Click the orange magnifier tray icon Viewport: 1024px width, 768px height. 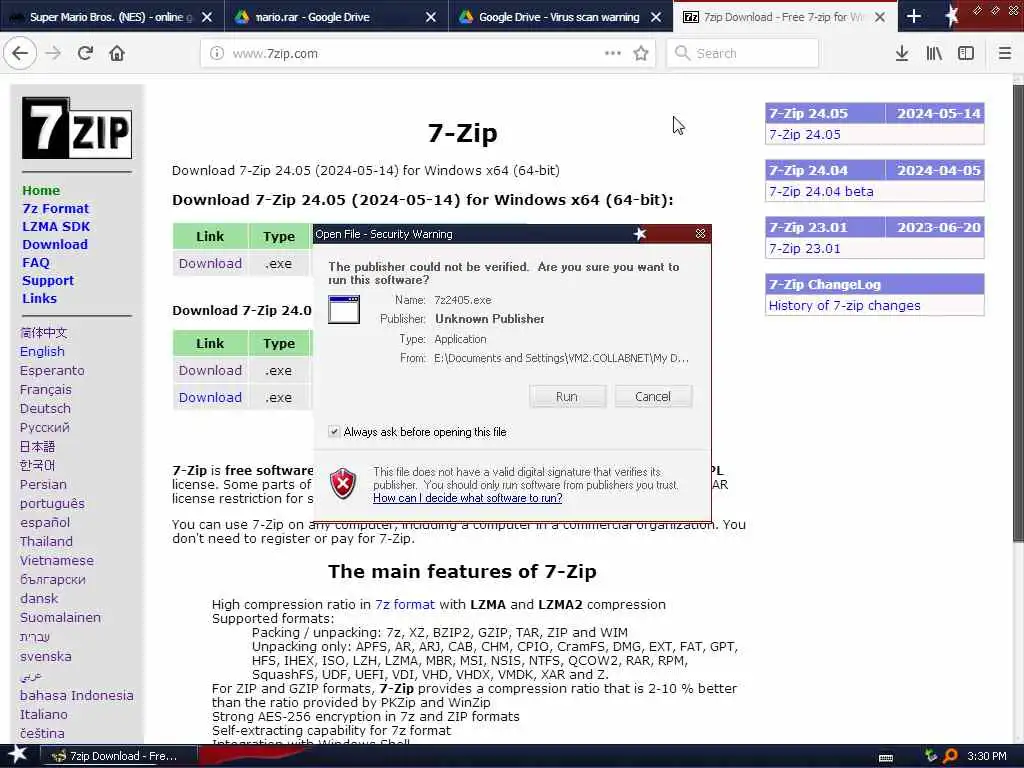pyautogui.click(x=950, y=756)
